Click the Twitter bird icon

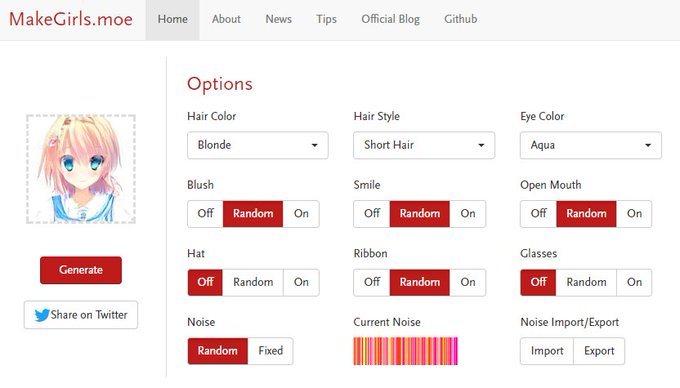coord(42,315)
